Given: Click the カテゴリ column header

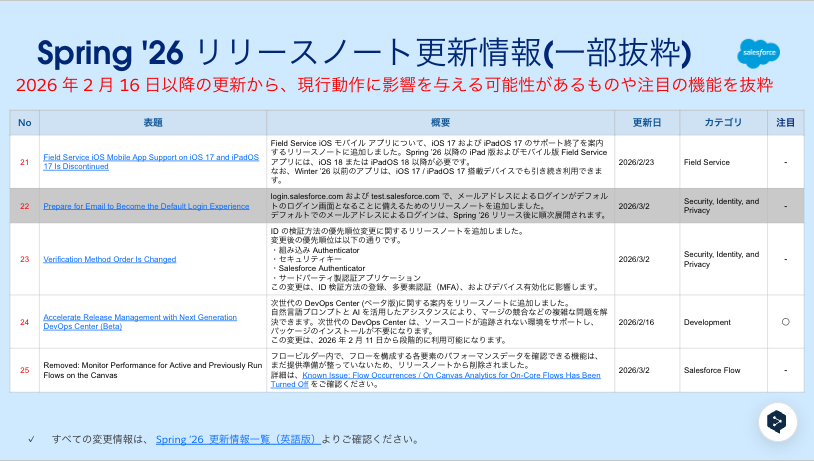Looking at the screenshot, I should 723,123.
